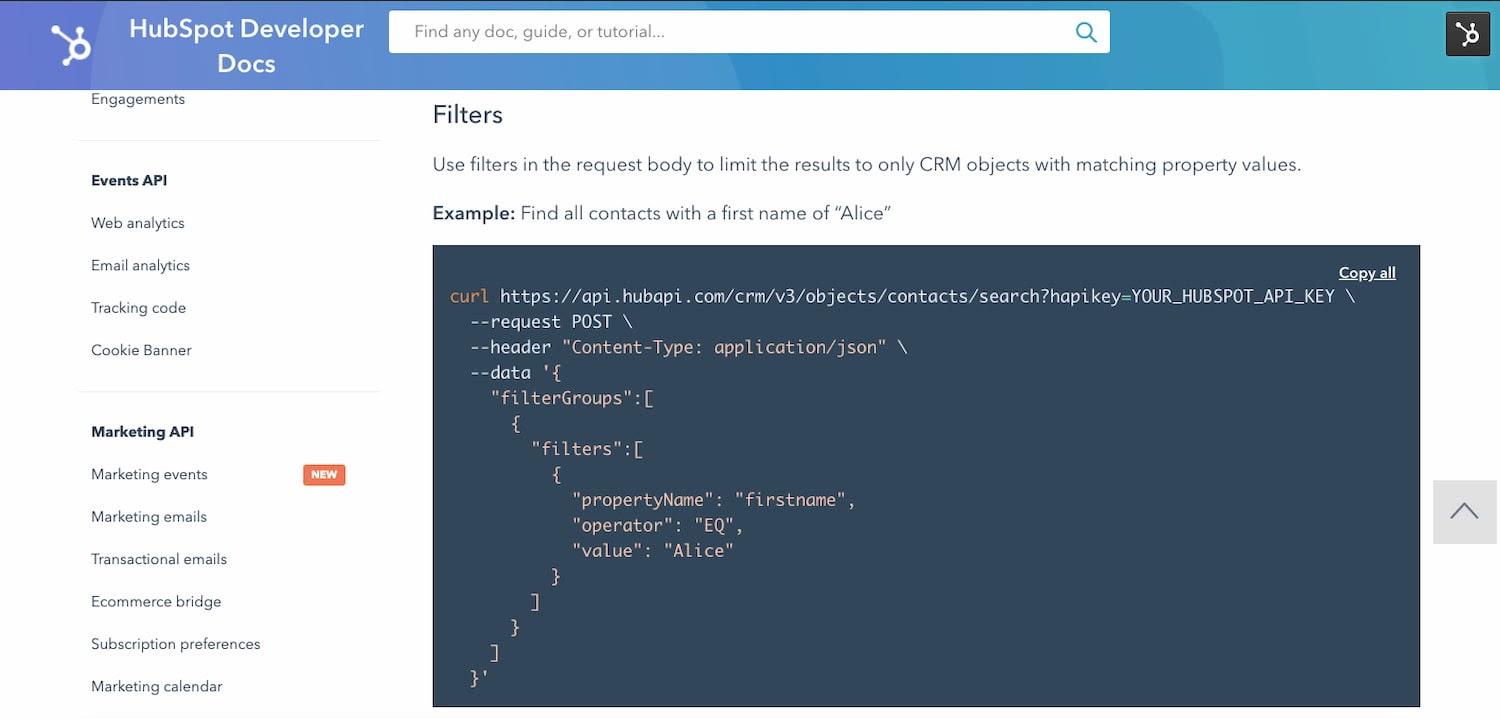The height and width of the screenshot is (719, 1500).
Task: Open Subscription preferences documentation
Action: click(175, 644)
